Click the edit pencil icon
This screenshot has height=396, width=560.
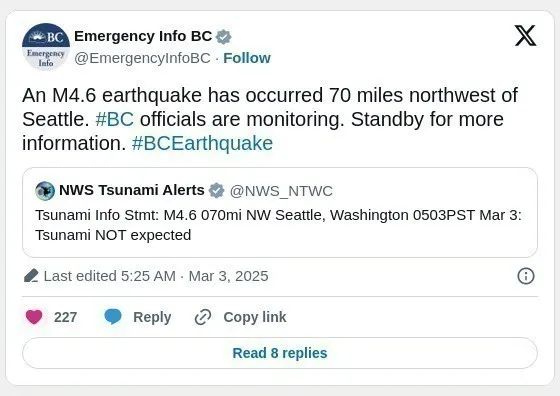(31, 276)
